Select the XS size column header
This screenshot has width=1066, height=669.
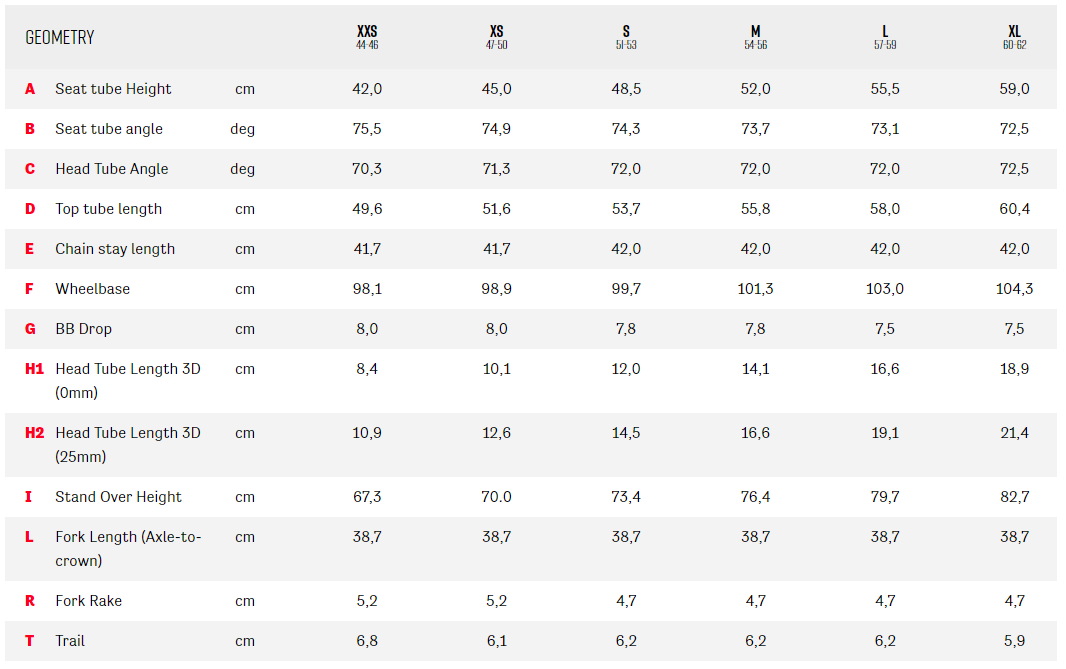point(497,37)
